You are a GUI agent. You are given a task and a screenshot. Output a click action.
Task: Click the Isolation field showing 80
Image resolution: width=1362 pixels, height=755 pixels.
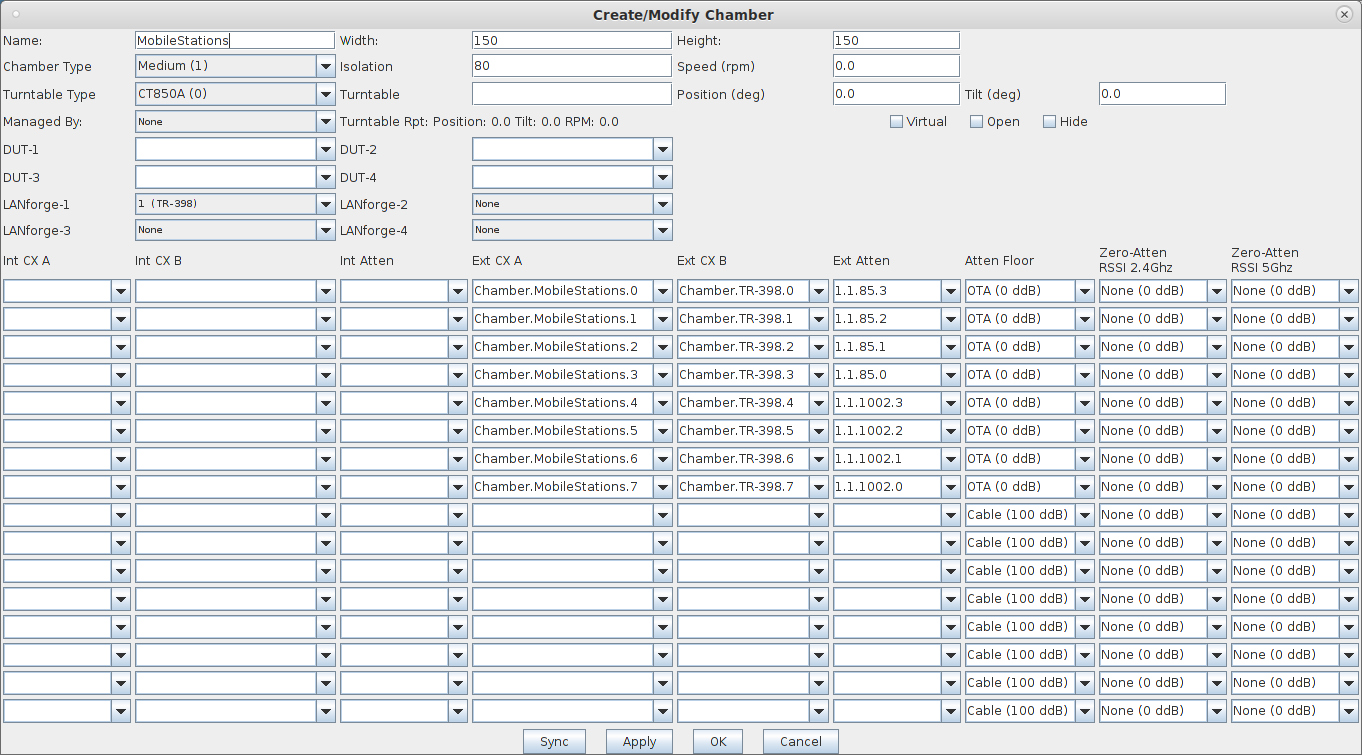click(x=572, y=66)
